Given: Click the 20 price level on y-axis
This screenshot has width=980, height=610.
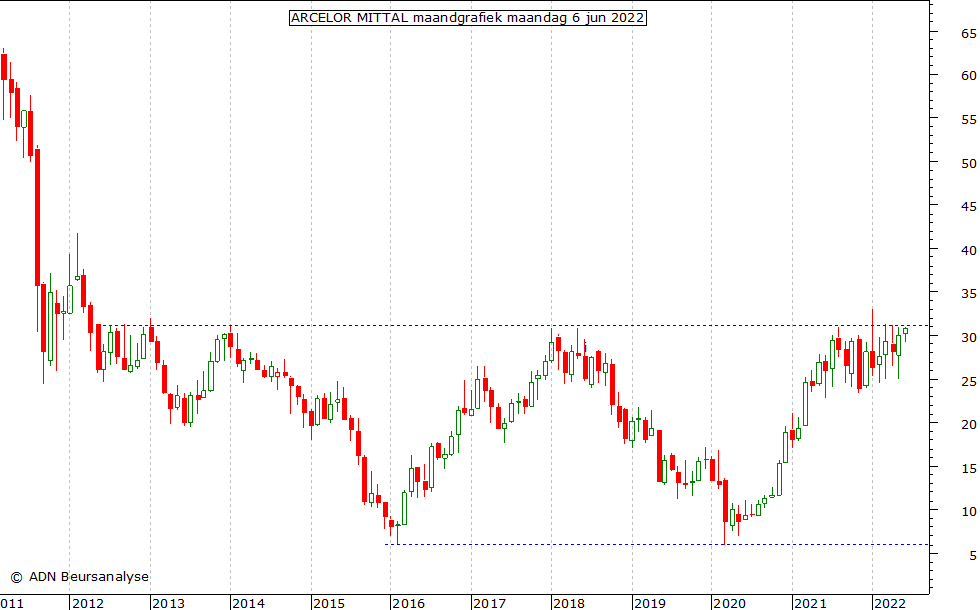Looking at the screenshot, I should (x=969, y=424).
